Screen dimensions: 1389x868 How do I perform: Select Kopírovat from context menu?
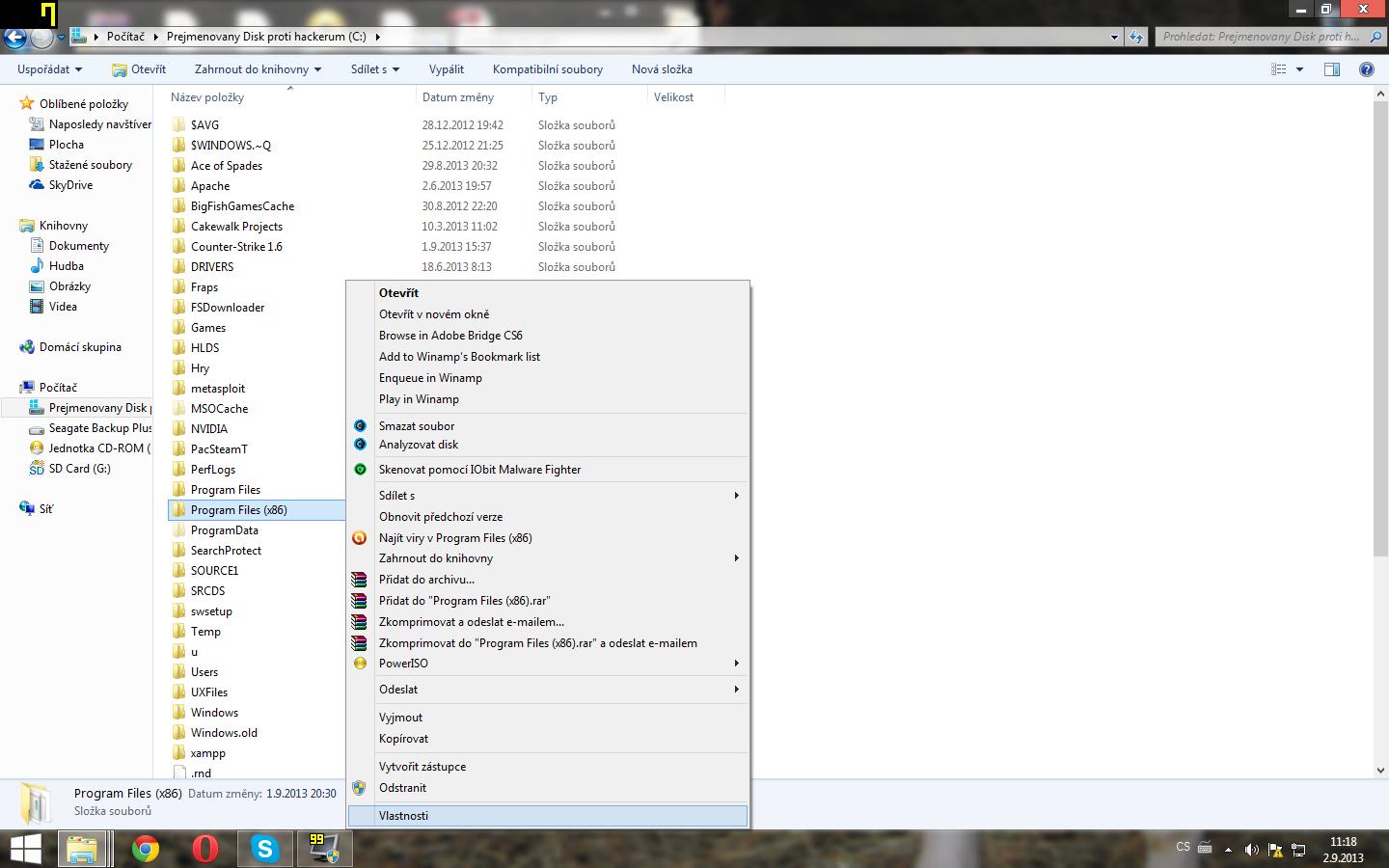[x=548, y=739]
